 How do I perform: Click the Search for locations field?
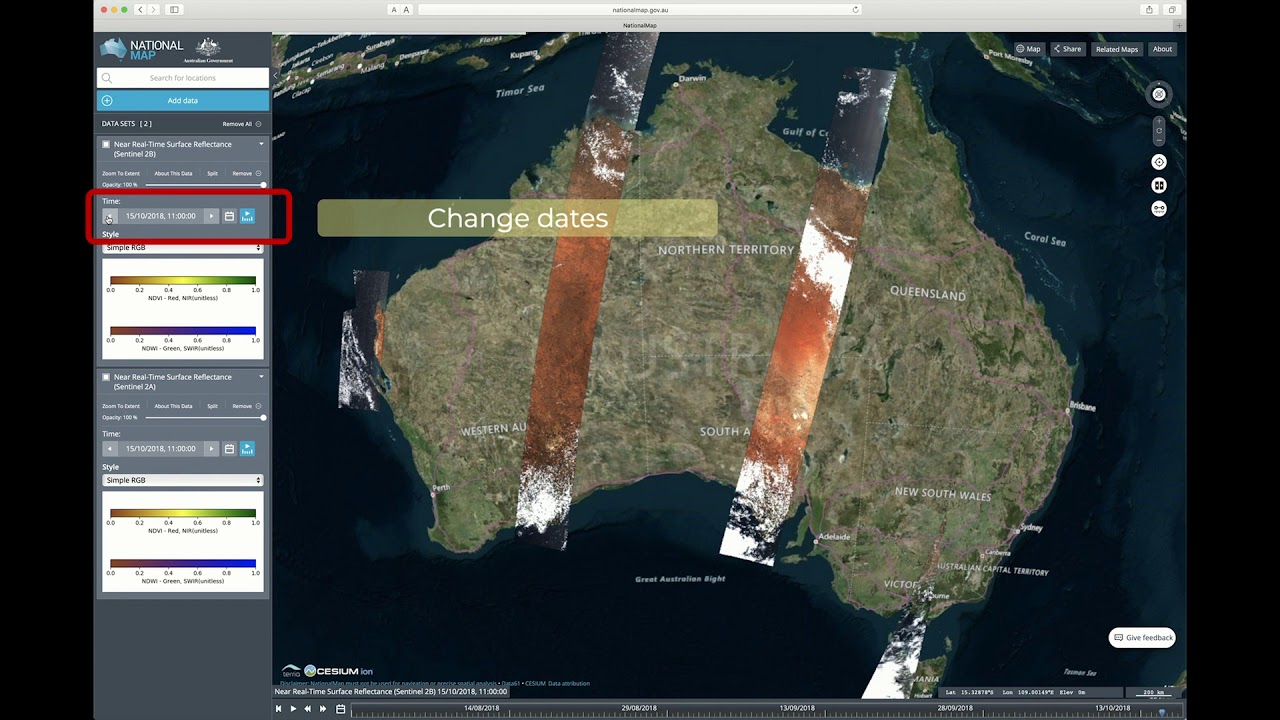183,78
